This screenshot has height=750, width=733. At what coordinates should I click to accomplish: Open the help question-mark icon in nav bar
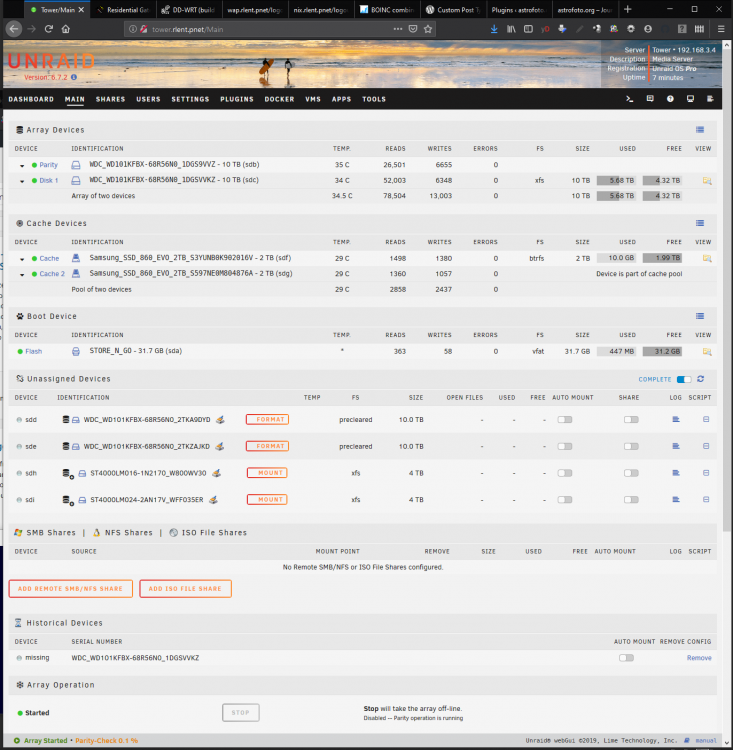tap(670, 99)
